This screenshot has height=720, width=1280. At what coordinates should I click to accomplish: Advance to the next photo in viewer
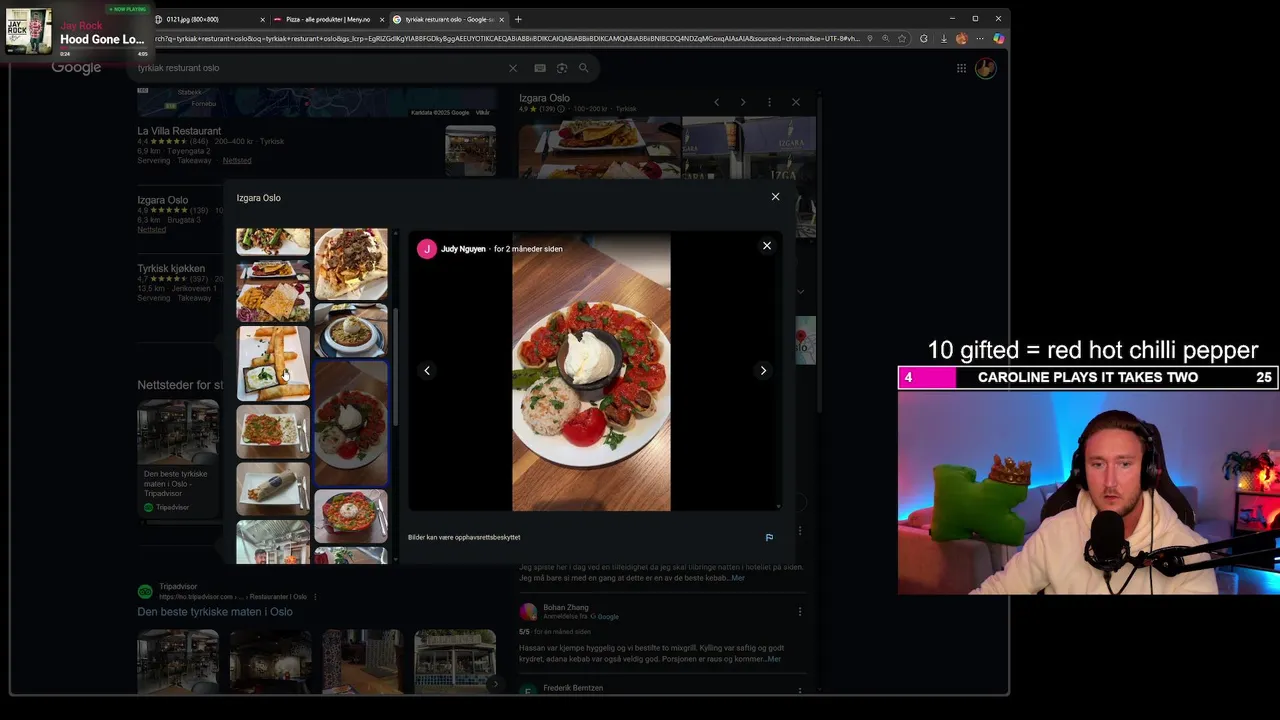[x=763, y=371]
